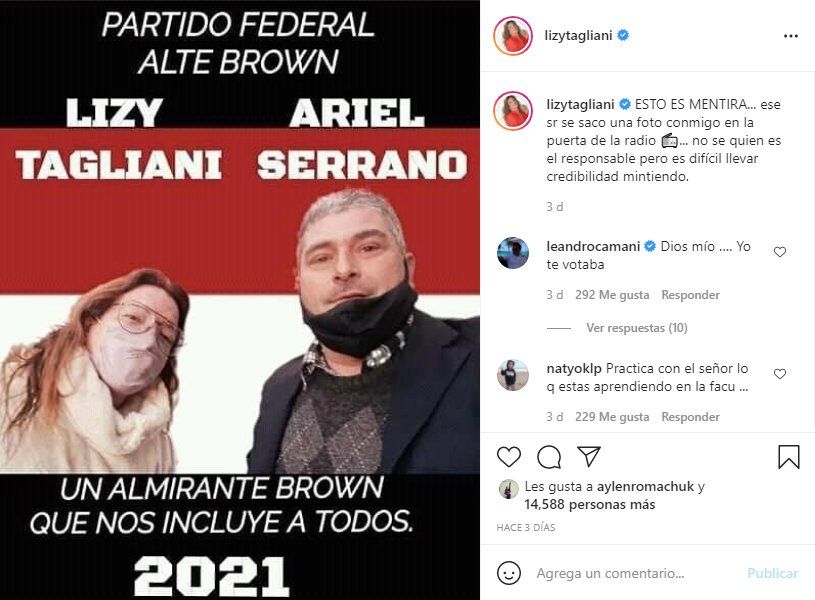Open natyoklp's profile avatar
Viewport: 815px width, 600px height.
[x=513, y=375]
